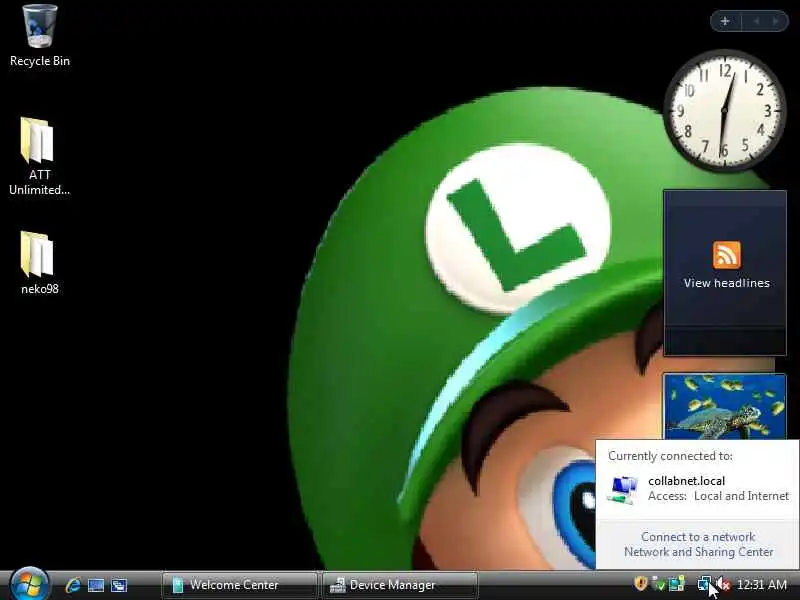Click the yellow security shield tray icon

640,583
